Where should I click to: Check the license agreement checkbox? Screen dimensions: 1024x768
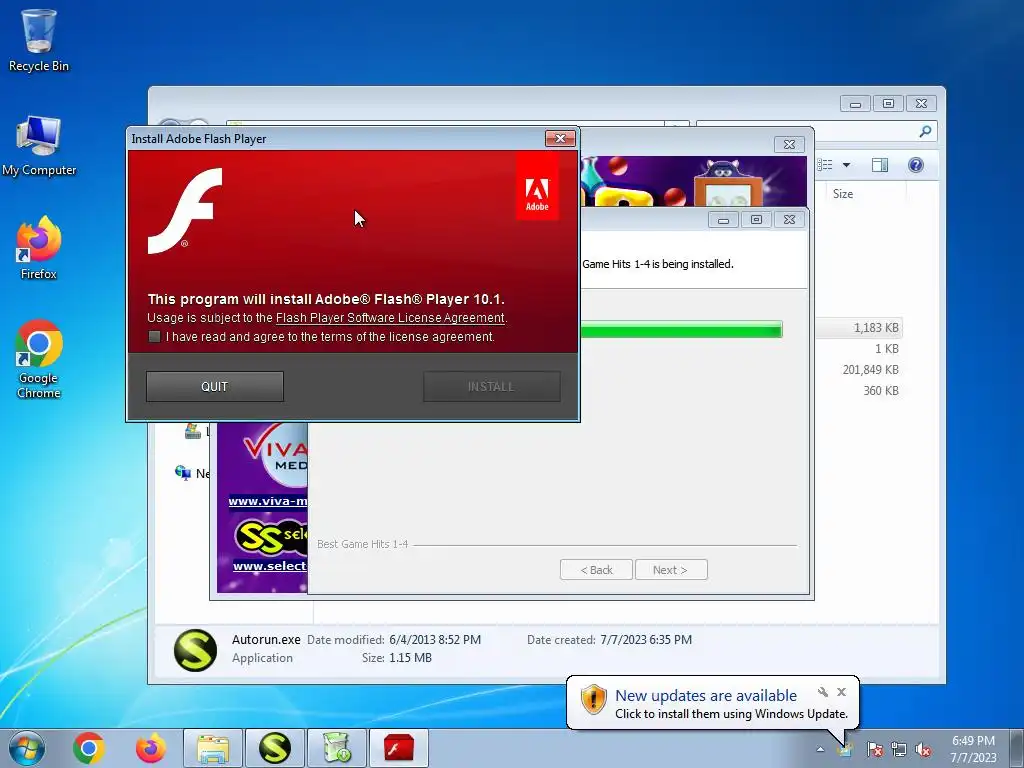[154, 336]
